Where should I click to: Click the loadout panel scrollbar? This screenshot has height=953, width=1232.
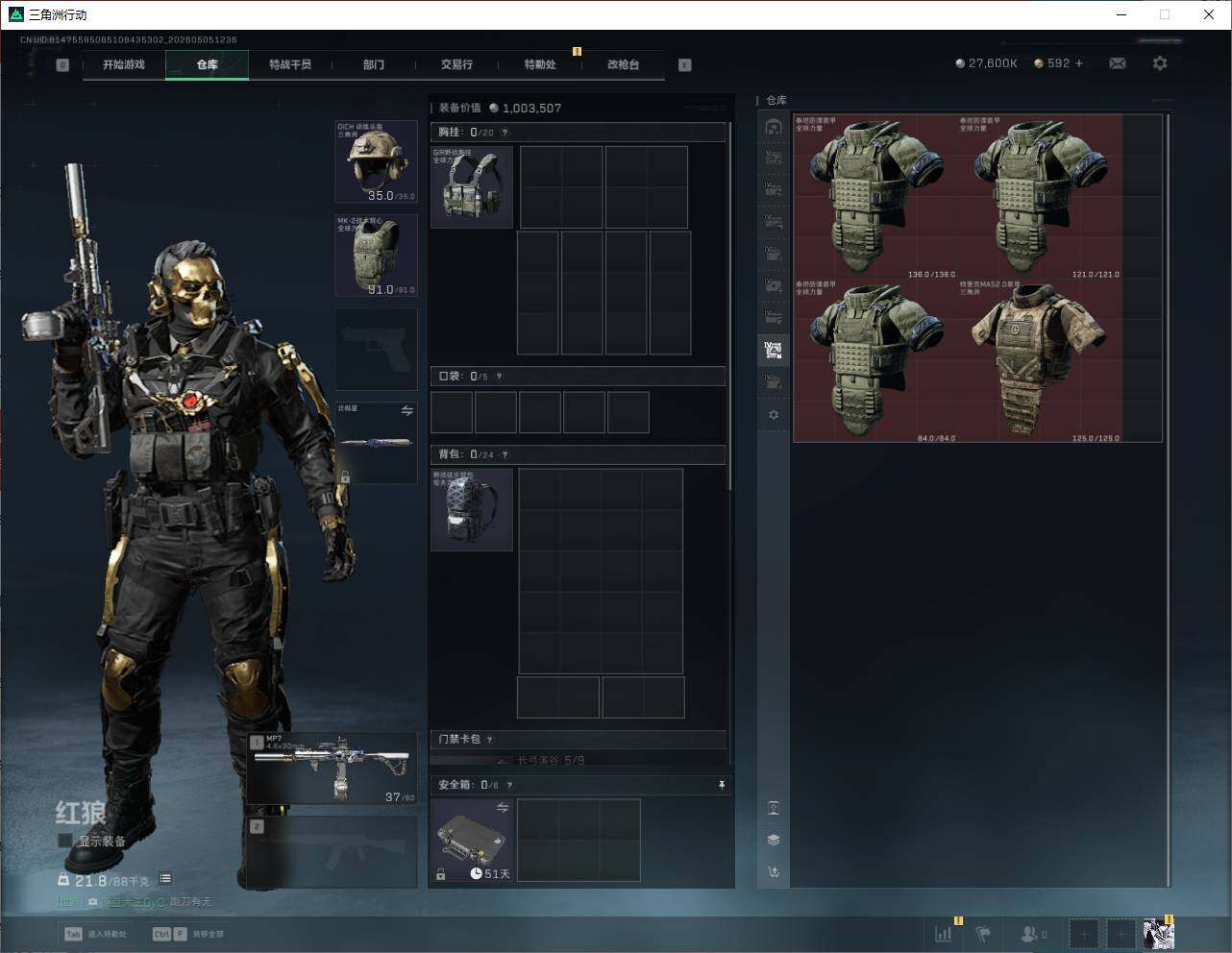click(x=729, y=305)
